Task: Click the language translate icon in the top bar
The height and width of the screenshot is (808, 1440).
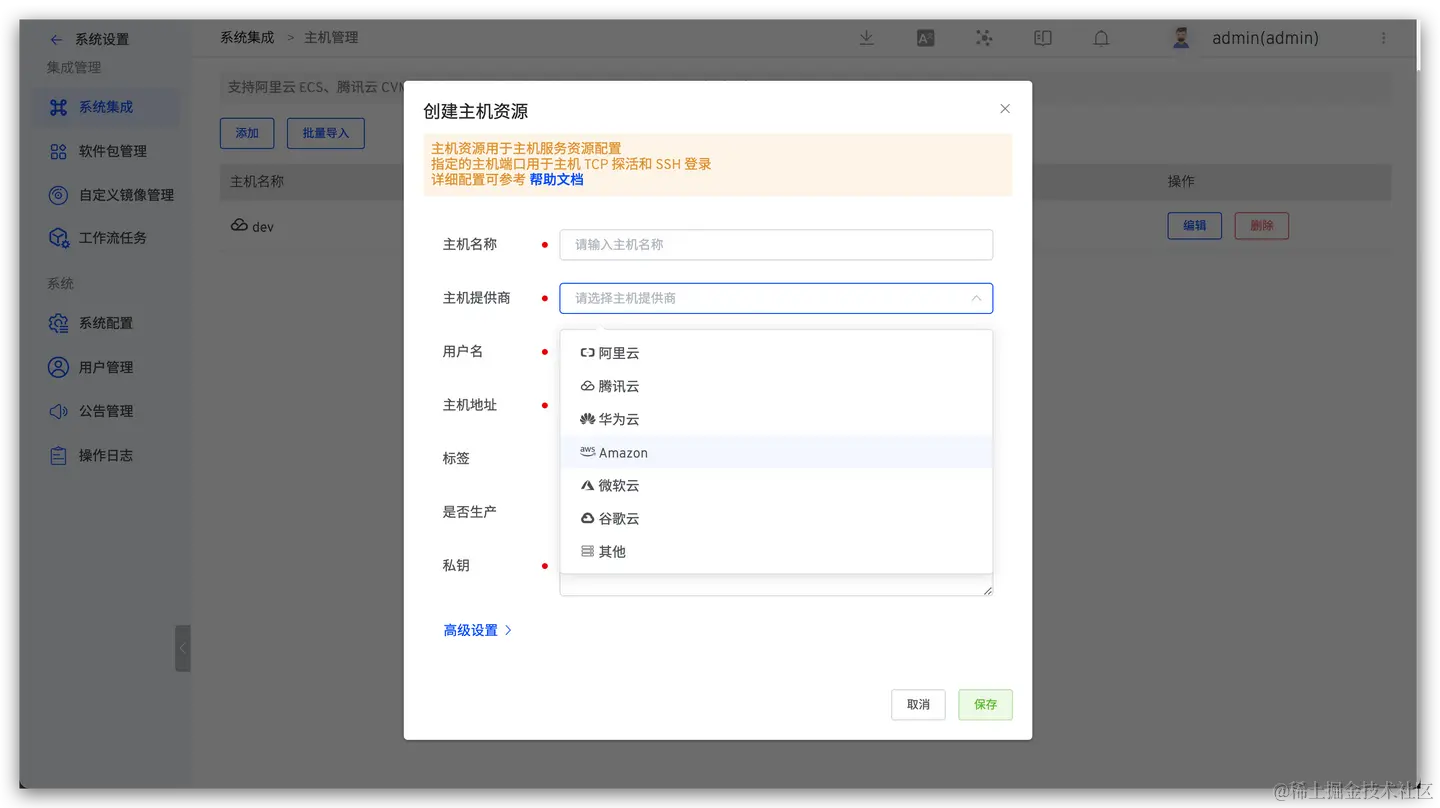Action: [926, 38]
